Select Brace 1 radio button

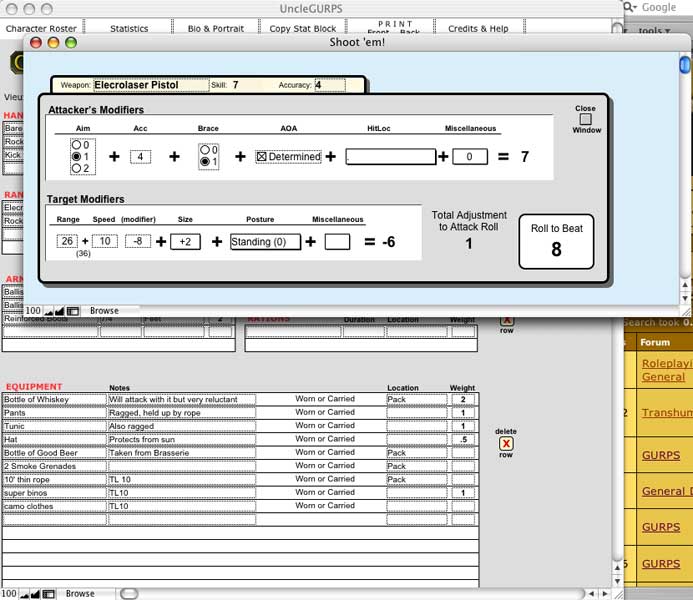[x=205, y=162]
